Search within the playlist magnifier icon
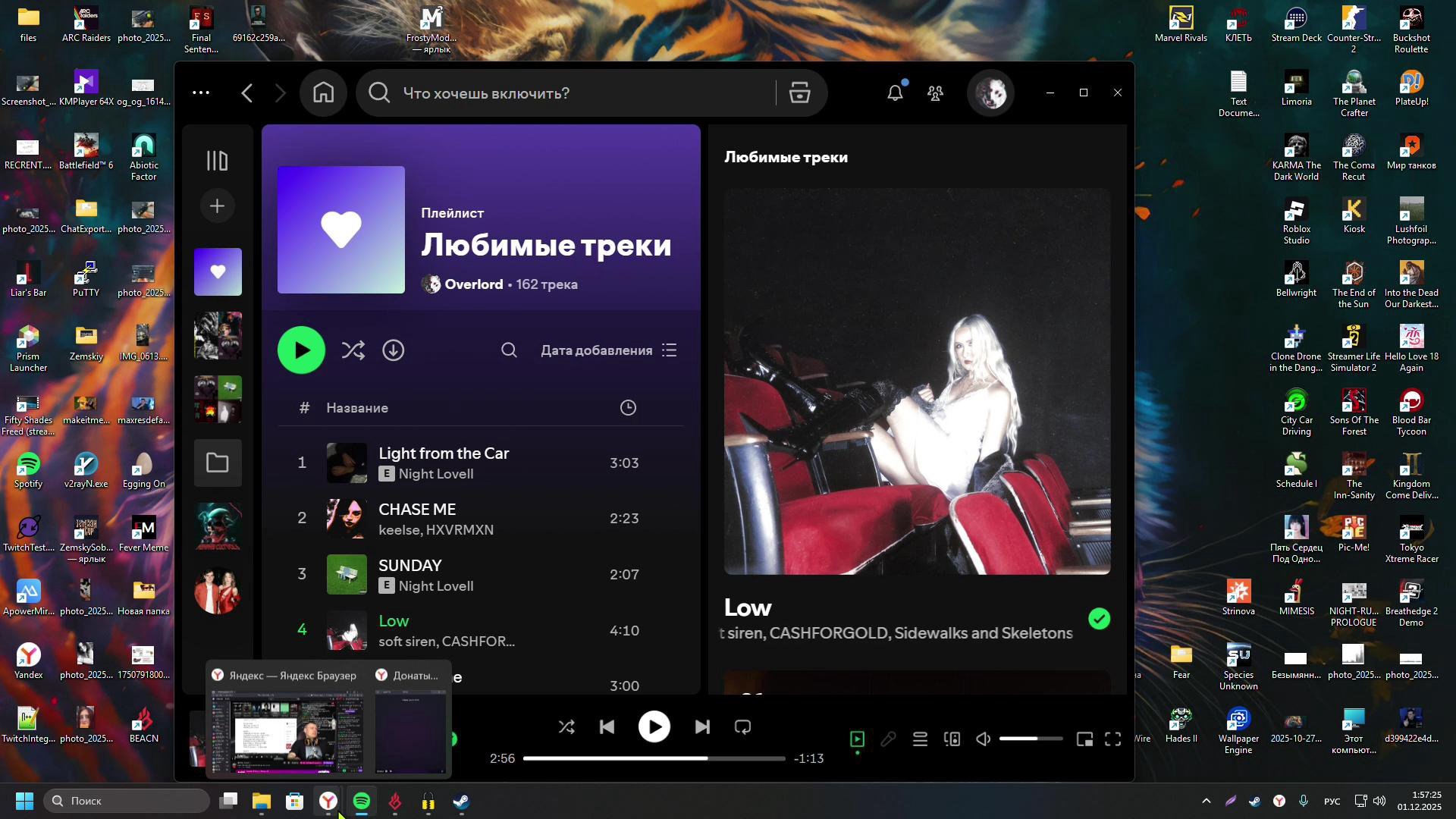 [x=509, y=350]
